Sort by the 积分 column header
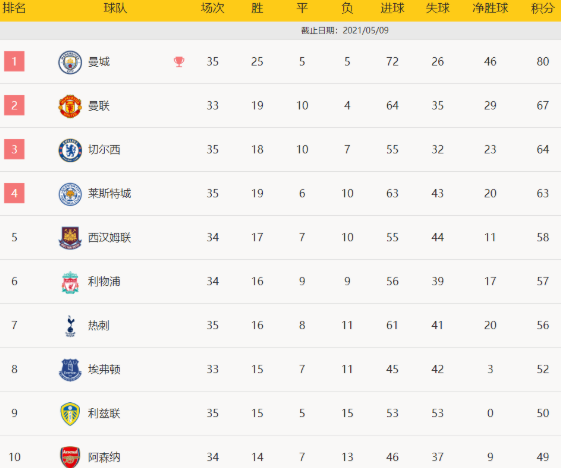 (x=542, y=8)
